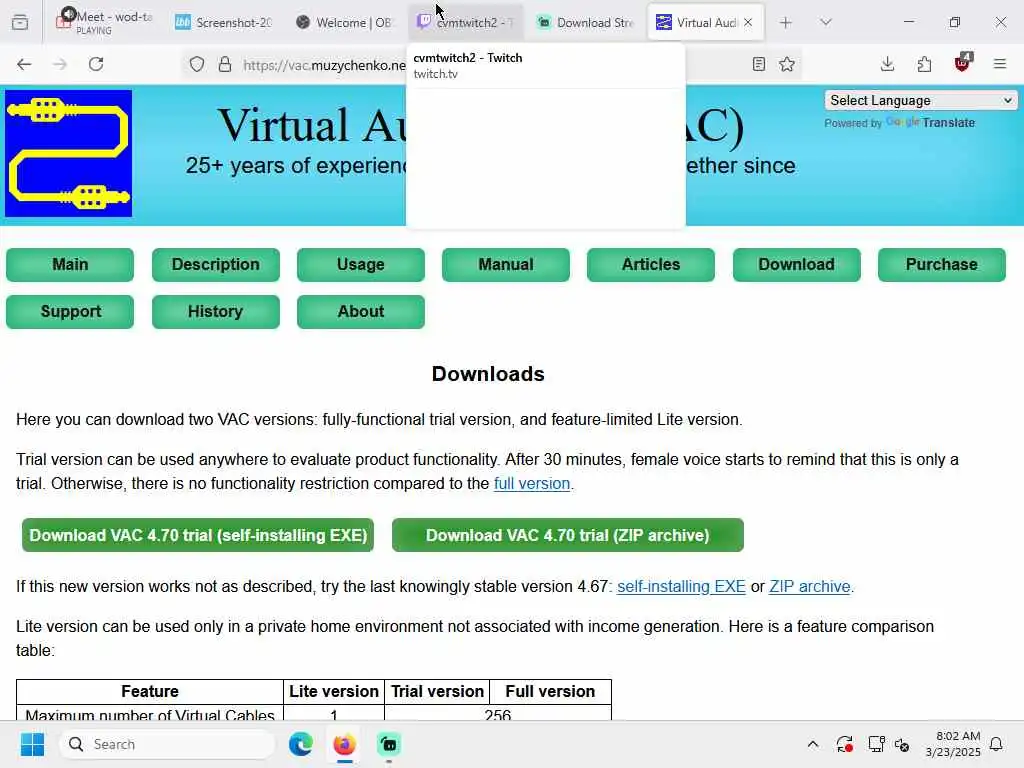Go to the Main page button

[70, 264]
